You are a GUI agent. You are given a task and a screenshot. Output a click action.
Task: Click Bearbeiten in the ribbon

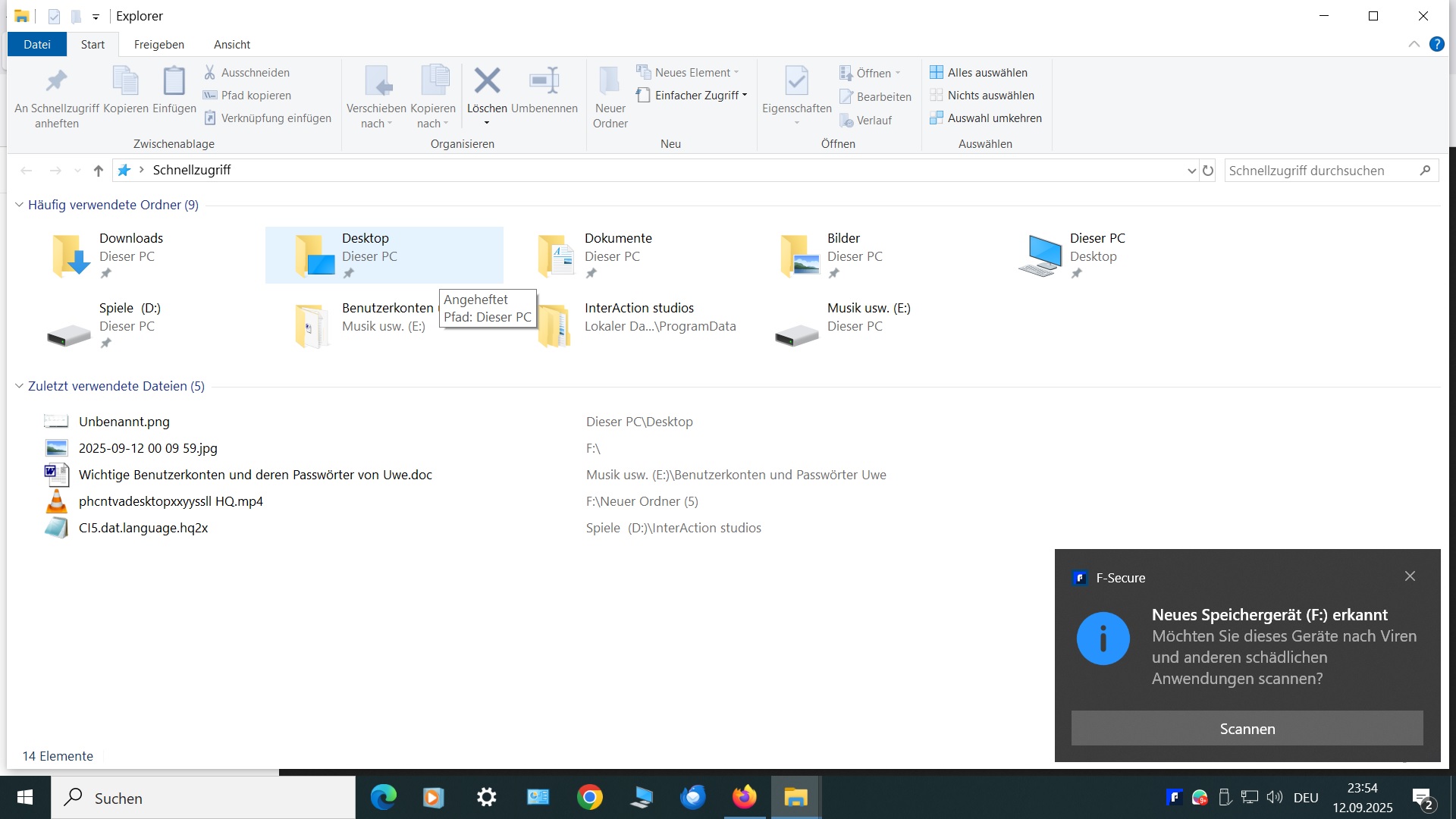click(x=875, y=97)
